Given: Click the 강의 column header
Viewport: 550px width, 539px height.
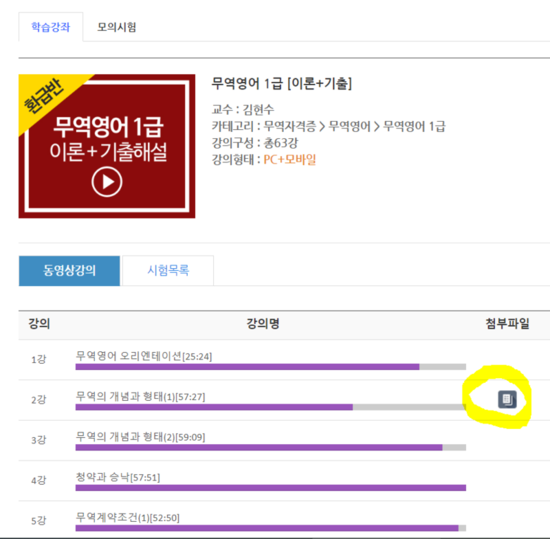Looking at the screenshot, I should 39,323.
